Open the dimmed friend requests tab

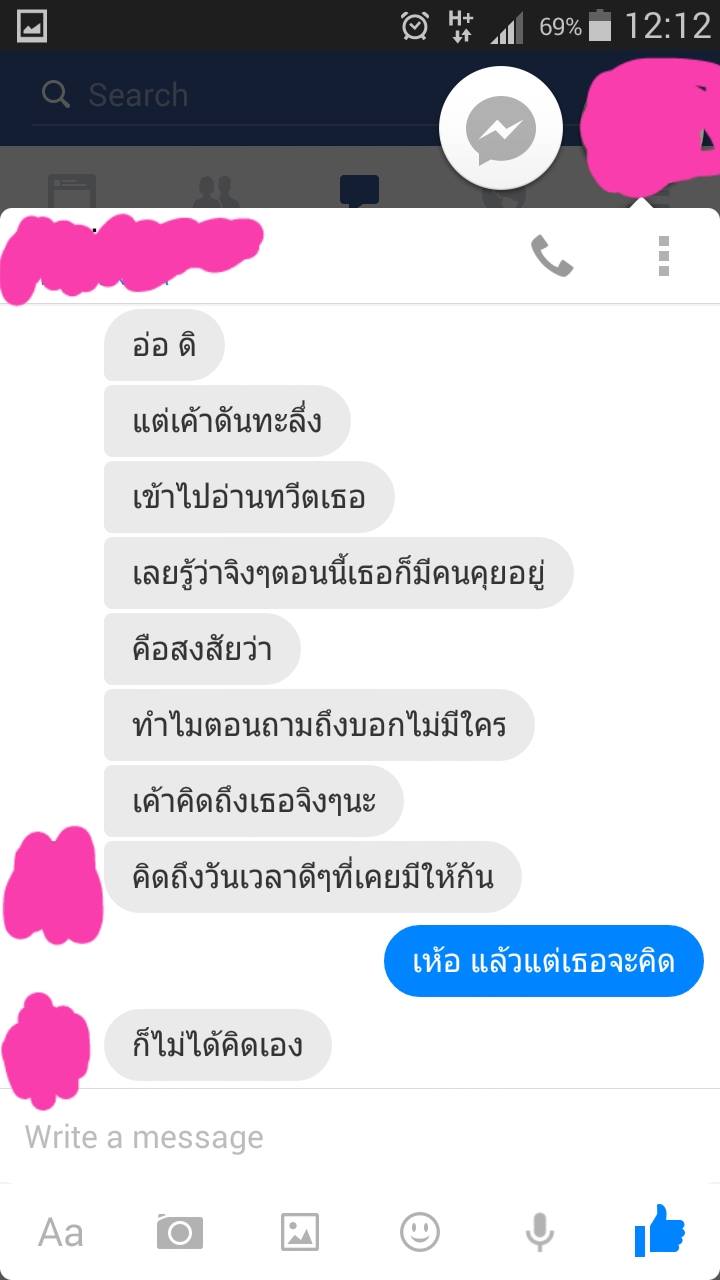tap(216, 190)
